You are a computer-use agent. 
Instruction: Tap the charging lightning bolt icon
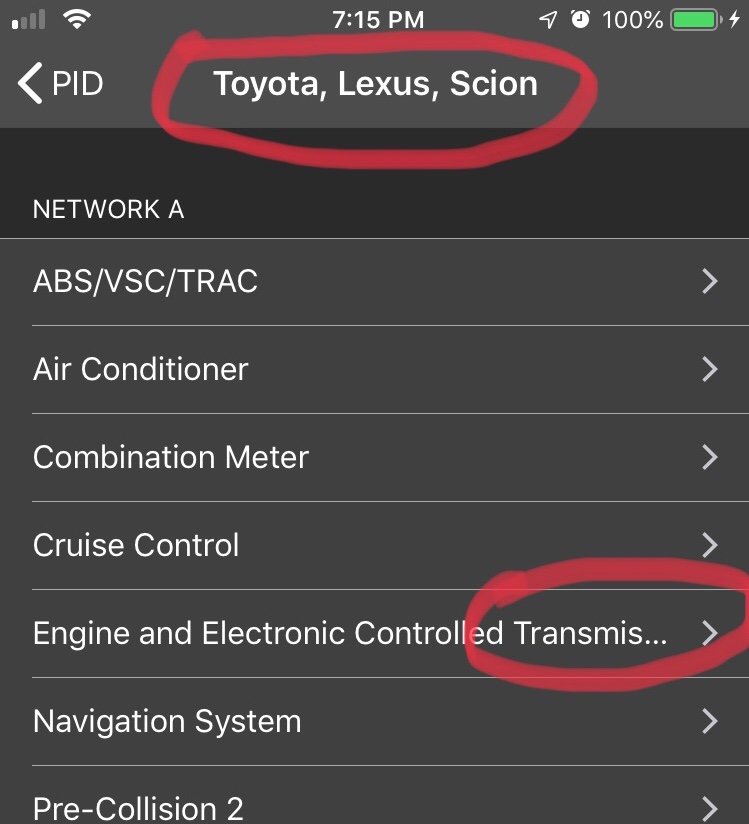point(735,20)
